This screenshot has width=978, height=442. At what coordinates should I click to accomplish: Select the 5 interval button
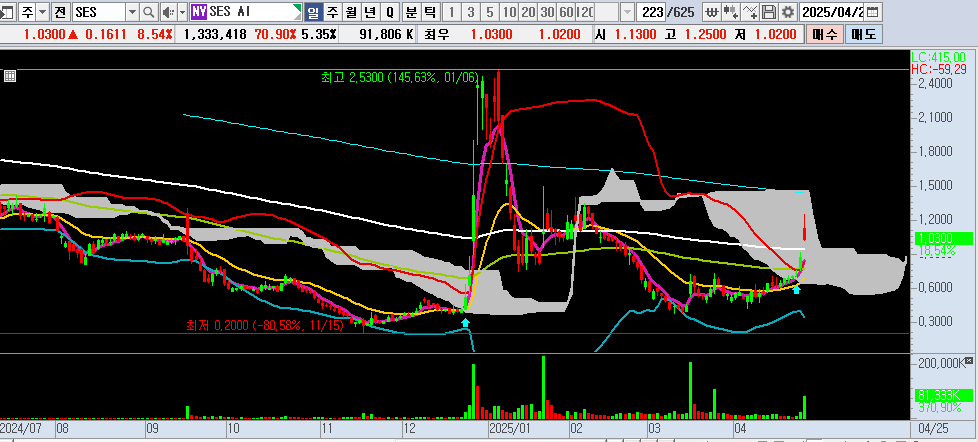coord(490,11)
